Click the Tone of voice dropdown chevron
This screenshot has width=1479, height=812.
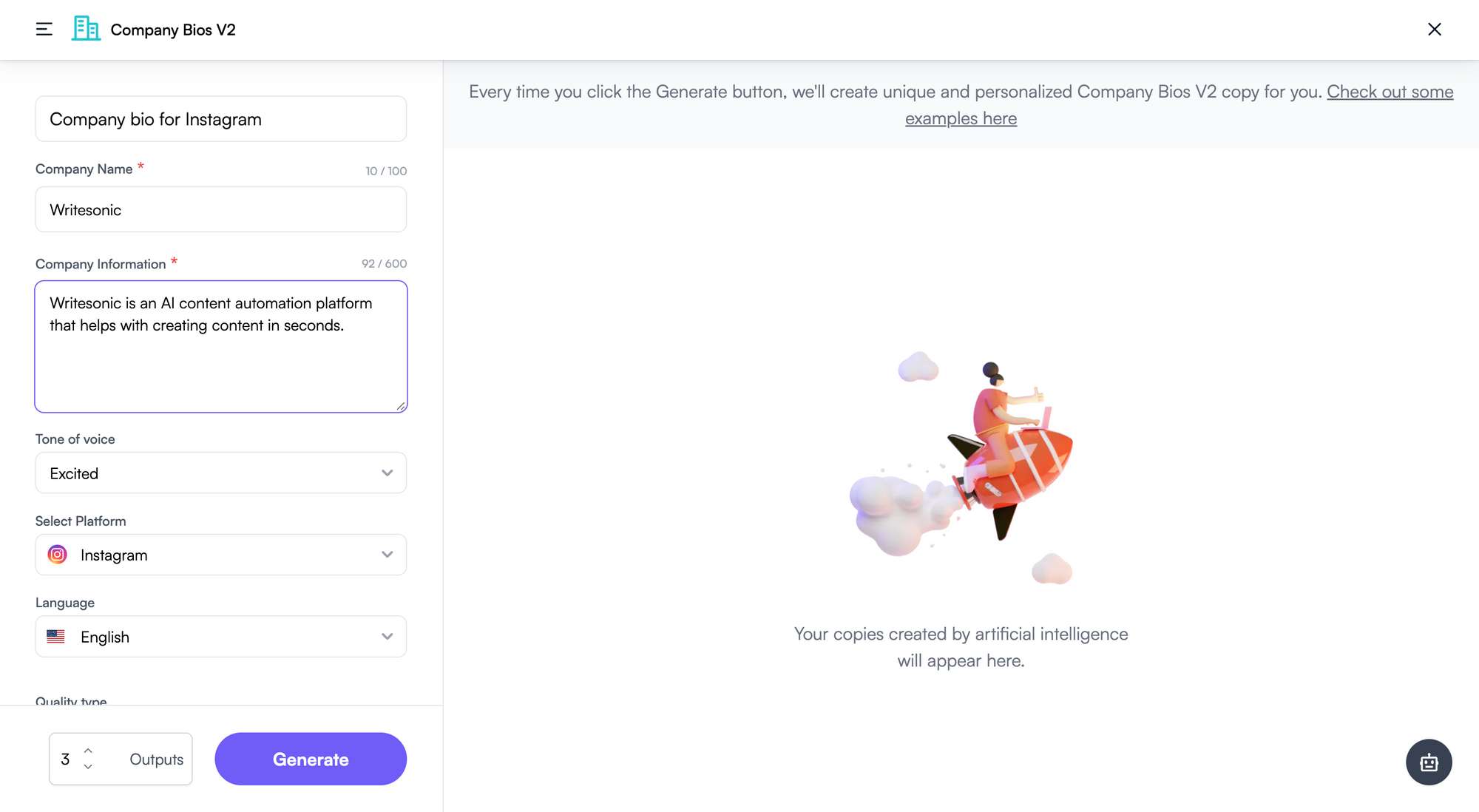[x=387, y=473]
